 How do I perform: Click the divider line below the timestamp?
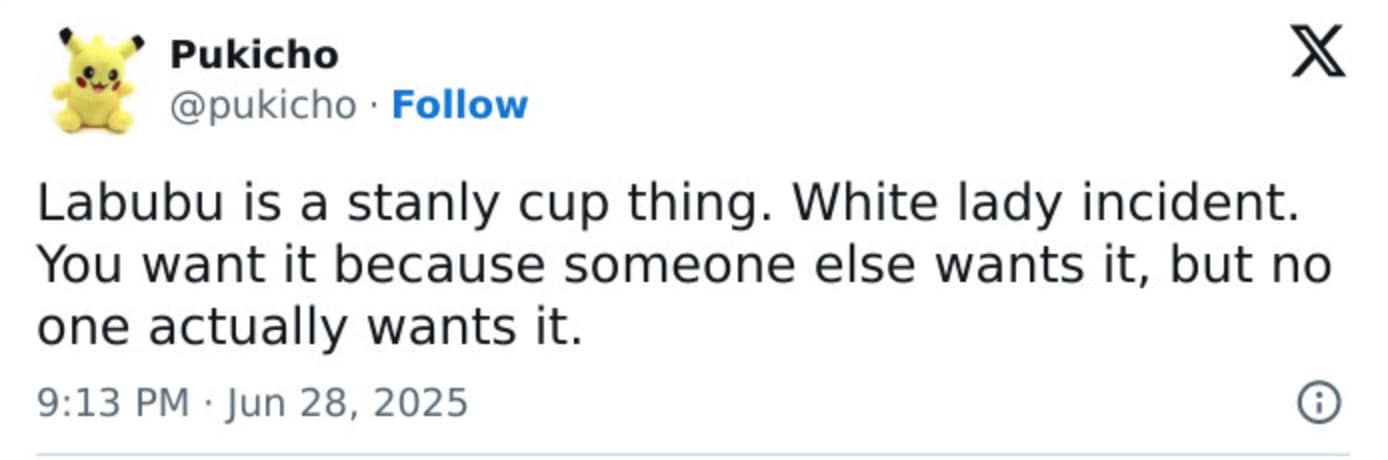click(694, 454)
